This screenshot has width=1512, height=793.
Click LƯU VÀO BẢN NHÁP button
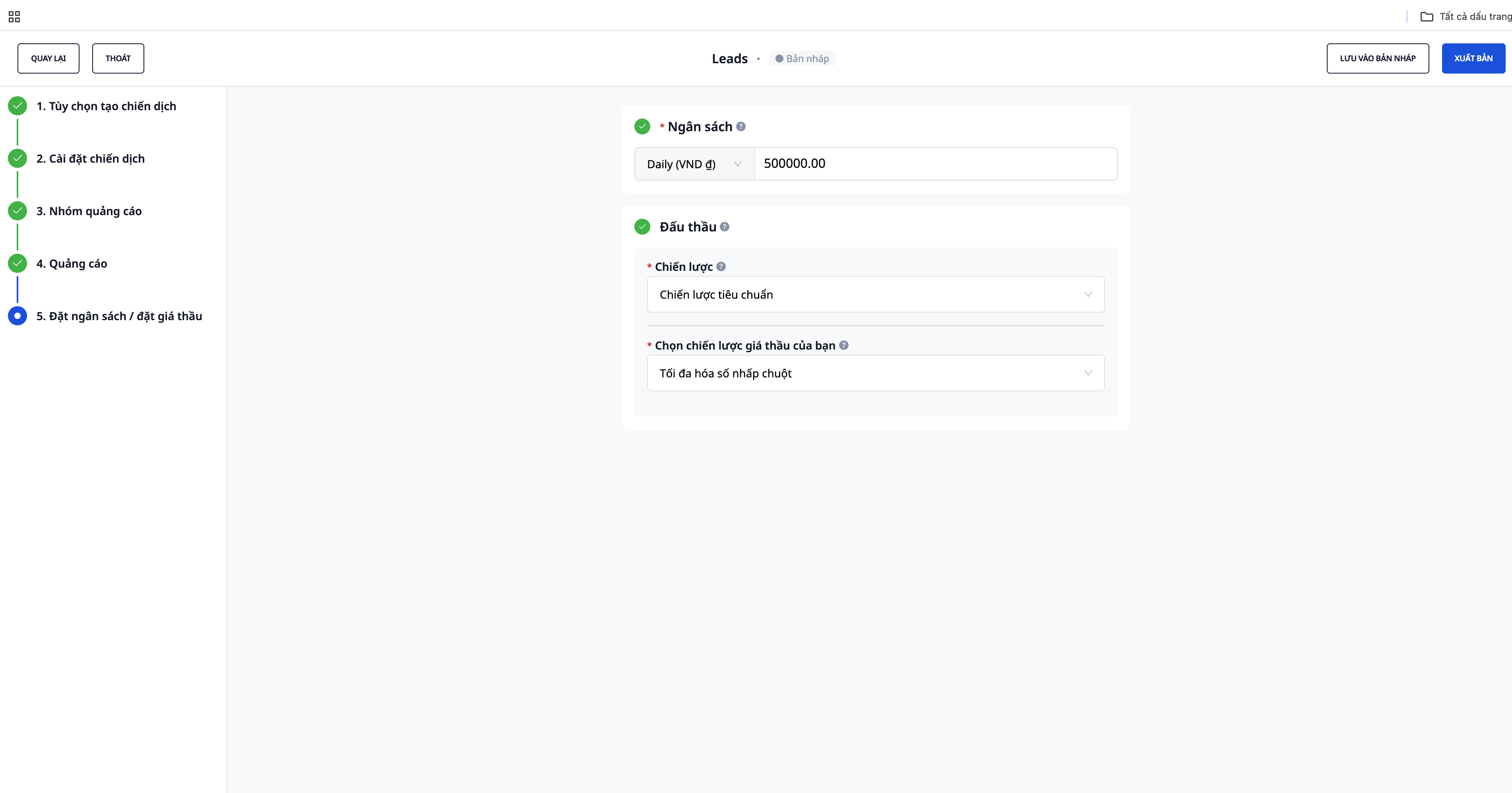pyautogui.click(x=1377, y=58)
